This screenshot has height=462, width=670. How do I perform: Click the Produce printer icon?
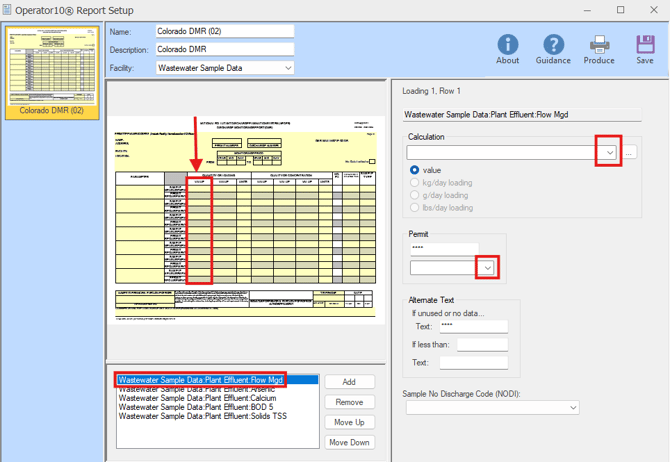click(x=599, y=46)
